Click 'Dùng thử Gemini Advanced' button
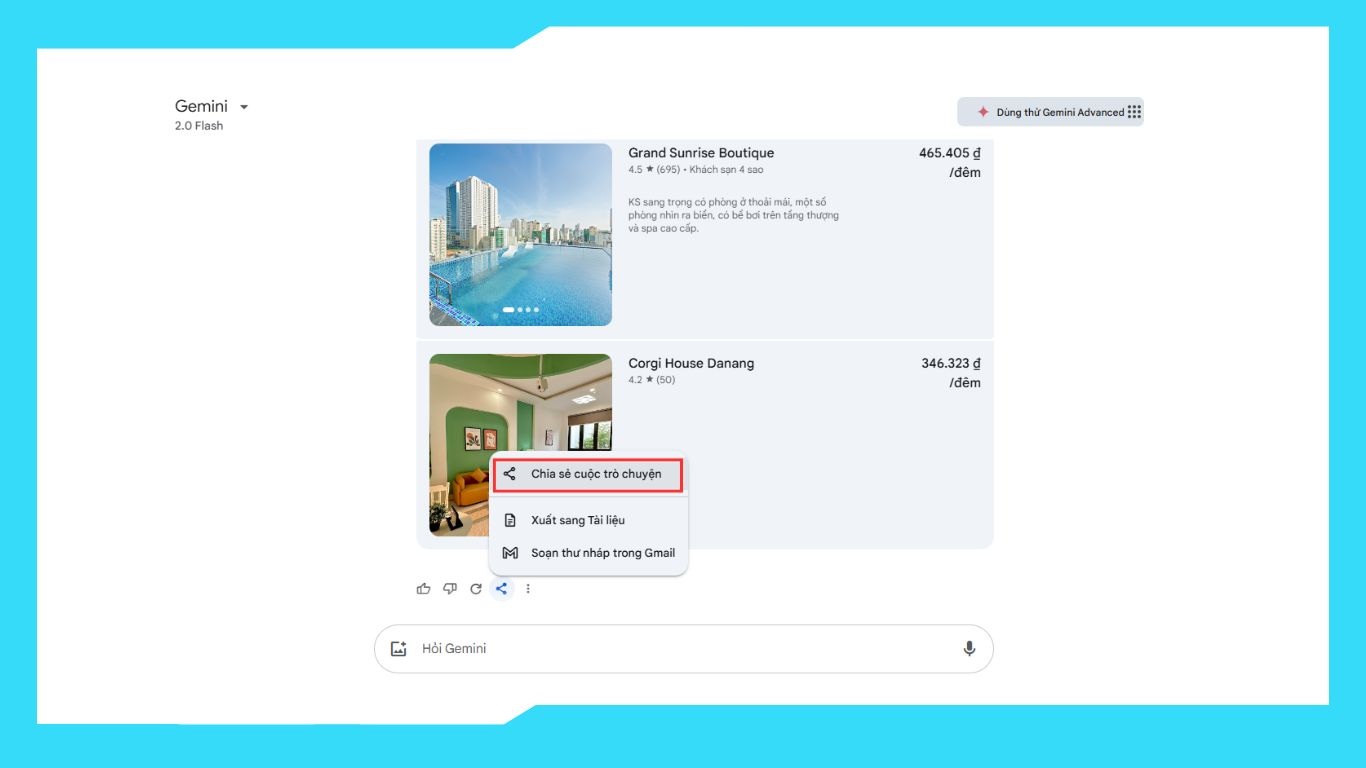This screenshot has width=1366, height=768. click(x=1050, y=112)
